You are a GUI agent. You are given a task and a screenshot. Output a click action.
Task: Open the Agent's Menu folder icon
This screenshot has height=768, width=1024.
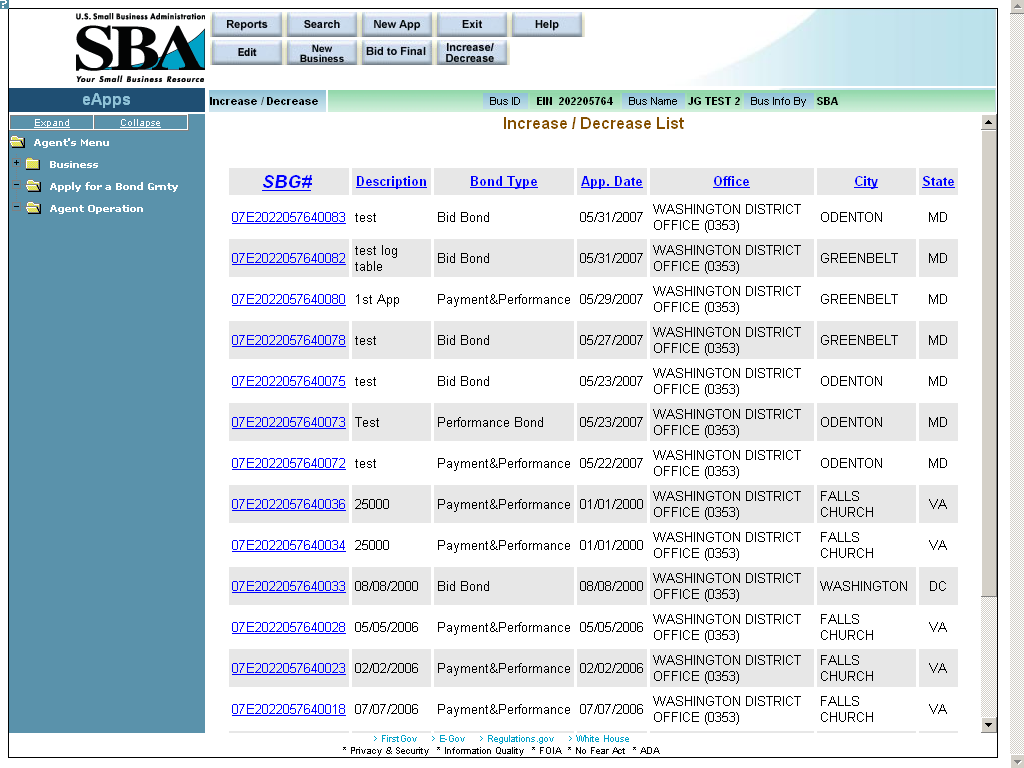pos(18,142)
